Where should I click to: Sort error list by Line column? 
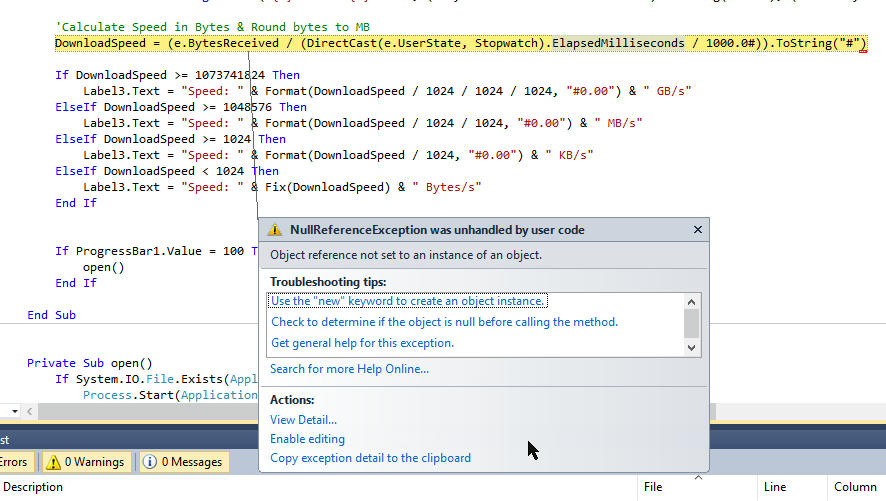click(775, 487)
